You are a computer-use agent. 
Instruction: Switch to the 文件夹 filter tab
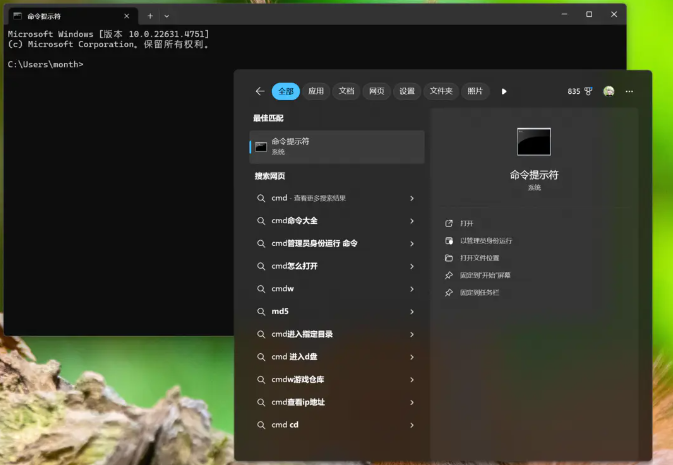pos(441,91)
